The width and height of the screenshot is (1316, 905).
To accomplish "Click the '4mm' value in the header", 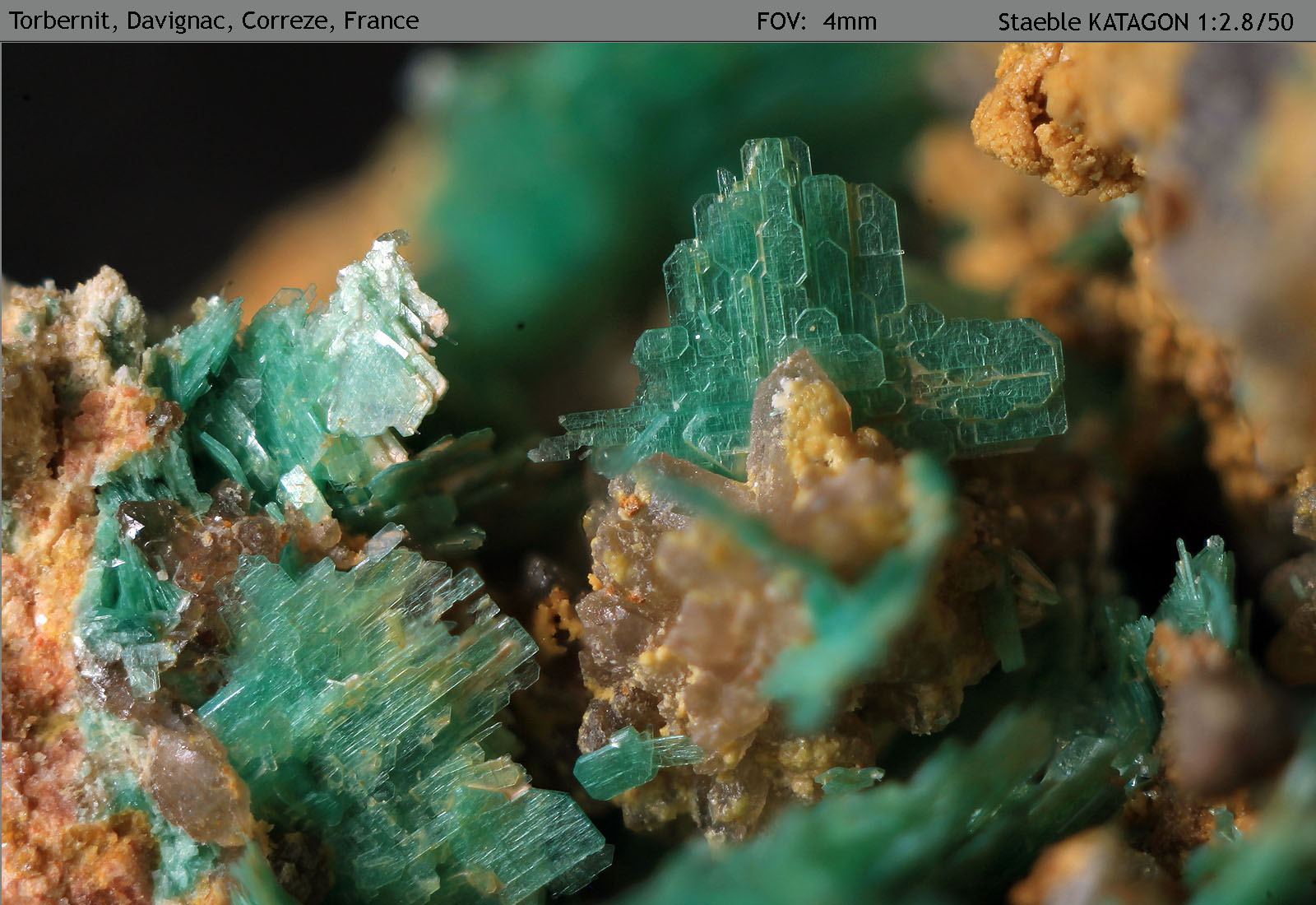I will 850,21.
